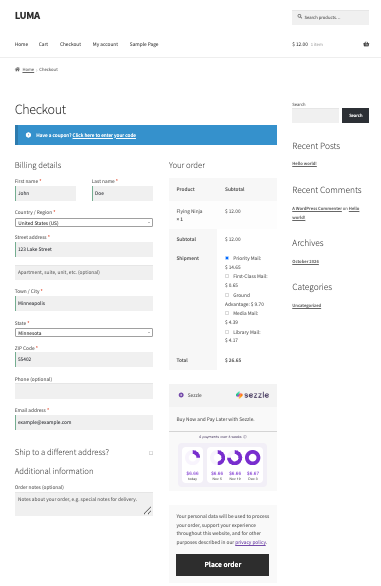The image size is (381, 586).
Task: Click the ZIP Code field
Action: click(x=84, y=359)
